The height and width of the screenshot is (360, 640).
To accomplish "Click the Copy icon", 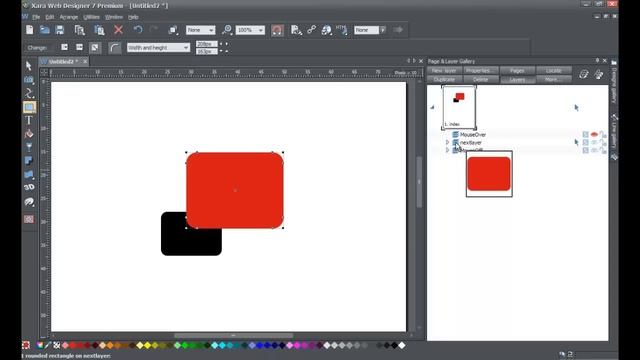I will coord(80,30).
